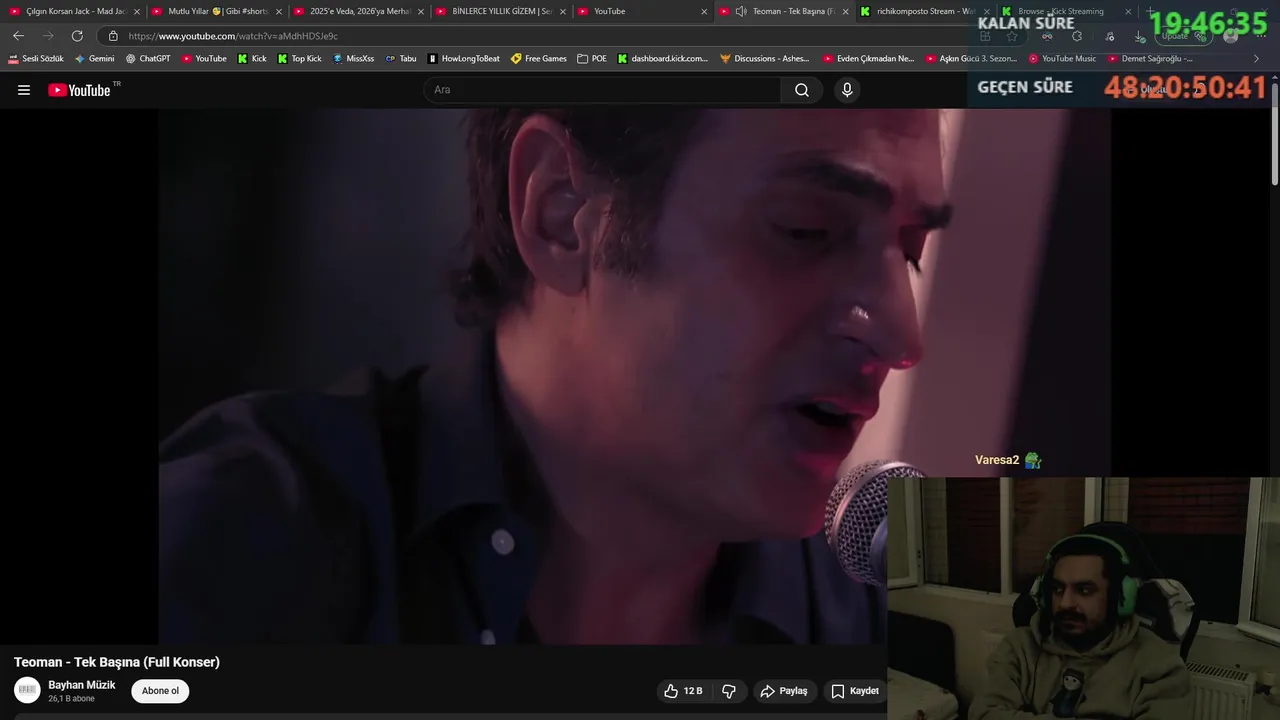
Task: Start voice search with the microphone icon
Action: coord(847,90)
